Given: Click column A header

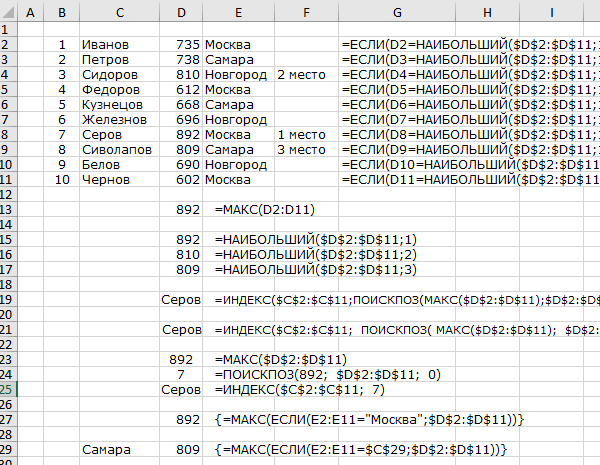Looking at the screenshot, I should pos(30,11).
